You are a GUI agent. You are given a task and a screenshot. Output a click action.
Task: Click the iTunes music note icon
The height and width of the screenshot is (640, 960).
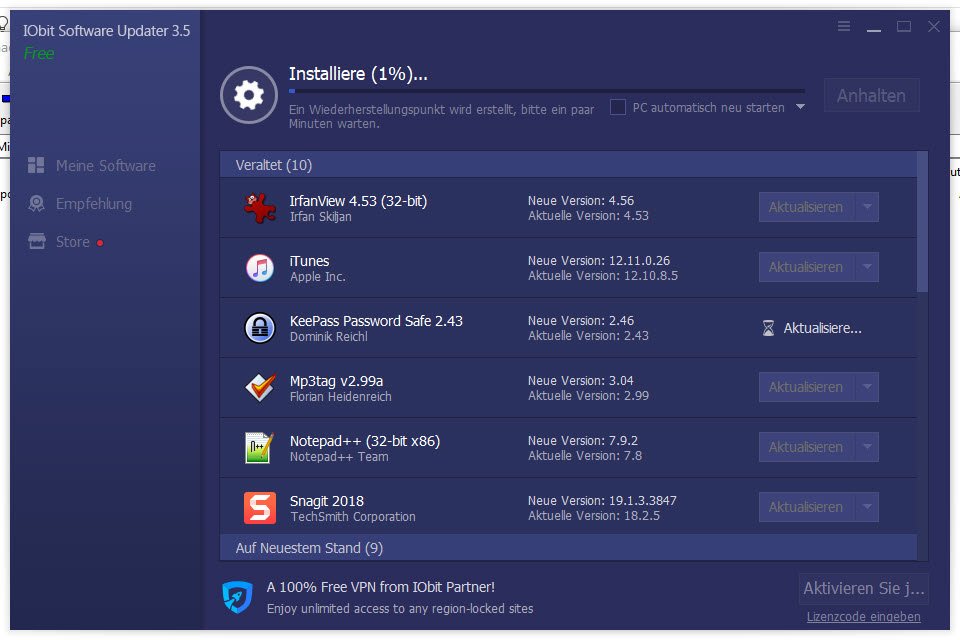(260, 268)
